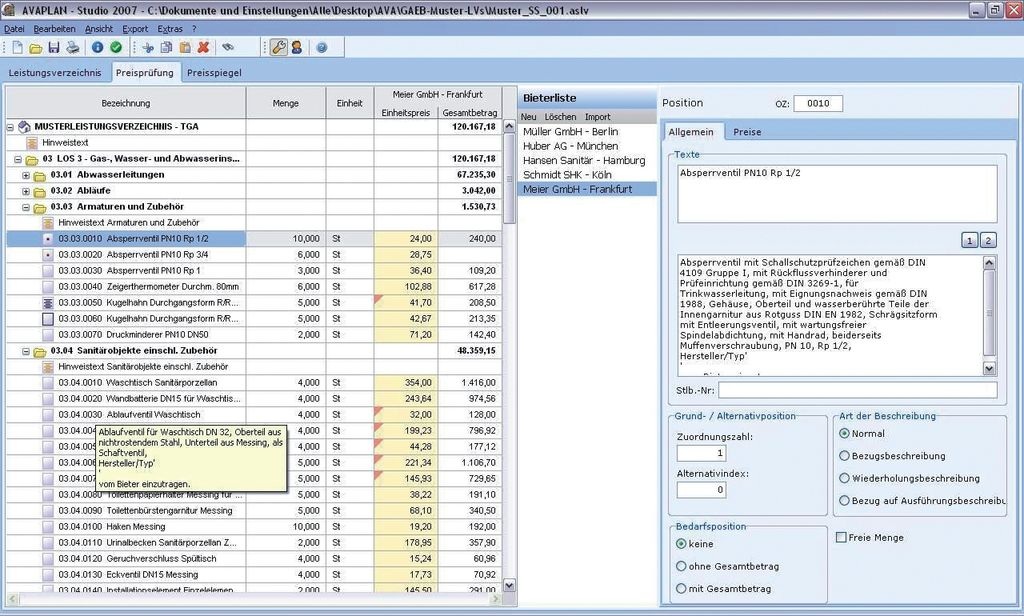Viewport: 1024px width, 616px height.
Task: Expand the 03.01 Abwasserleitungen tree node
Action: [x=26, y=175]
